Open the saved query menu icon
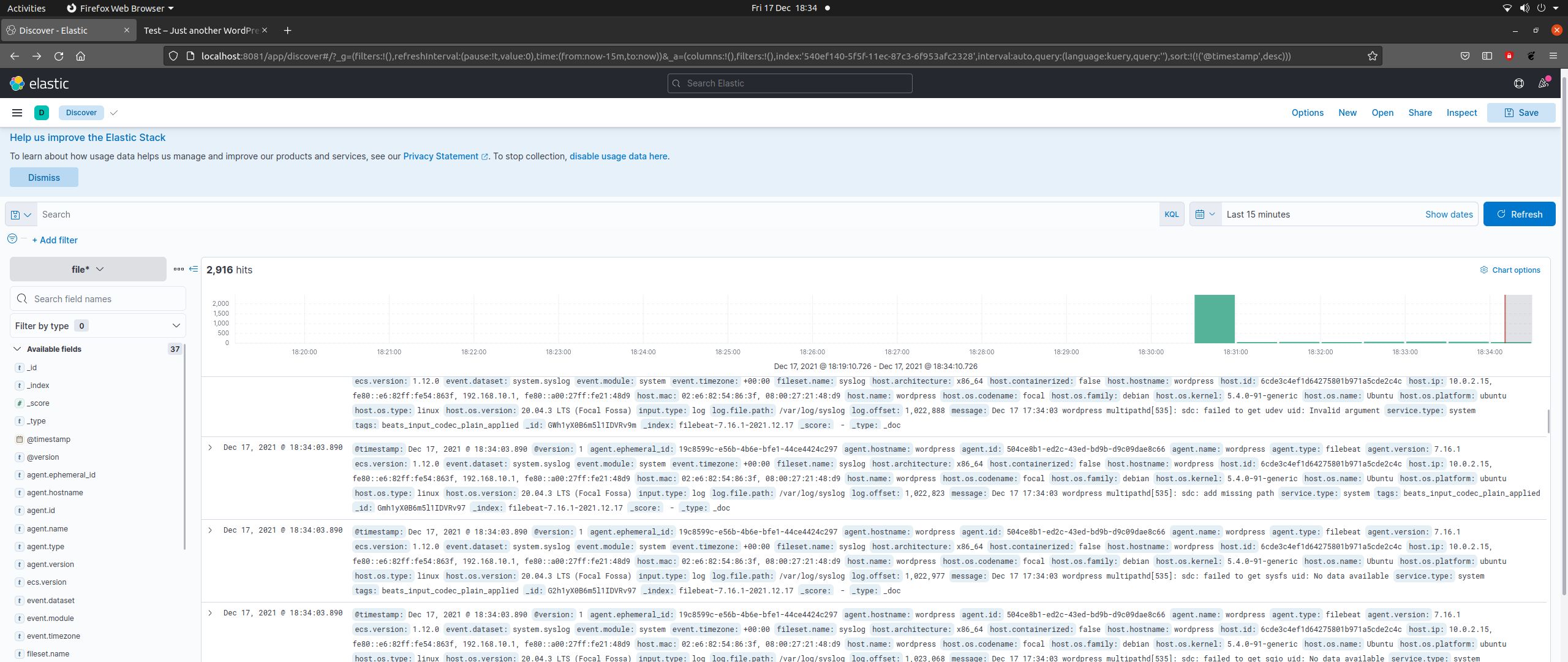 [x=21, y=215]
